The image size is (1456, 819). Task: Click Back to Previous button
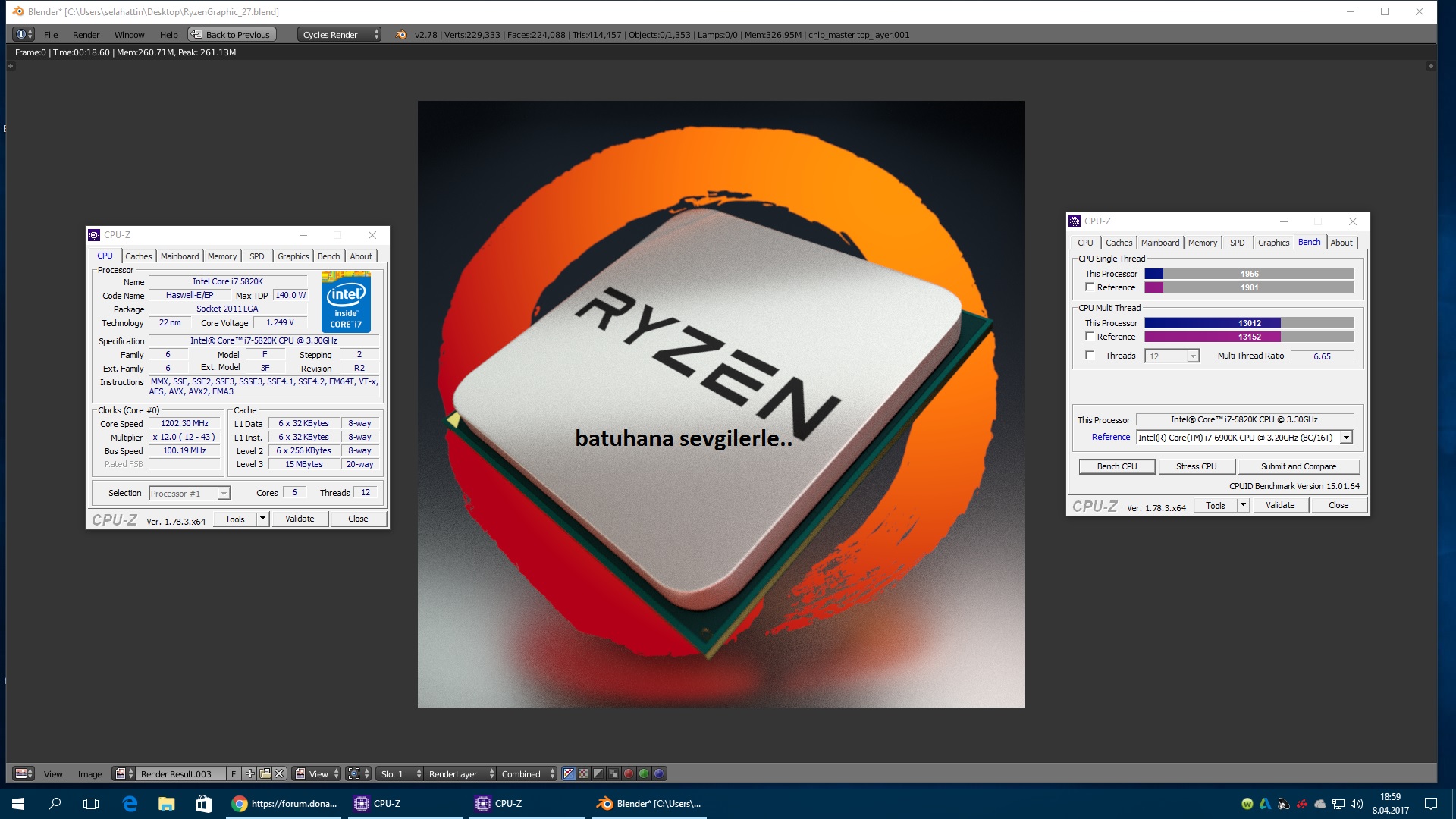coord(231,34)
